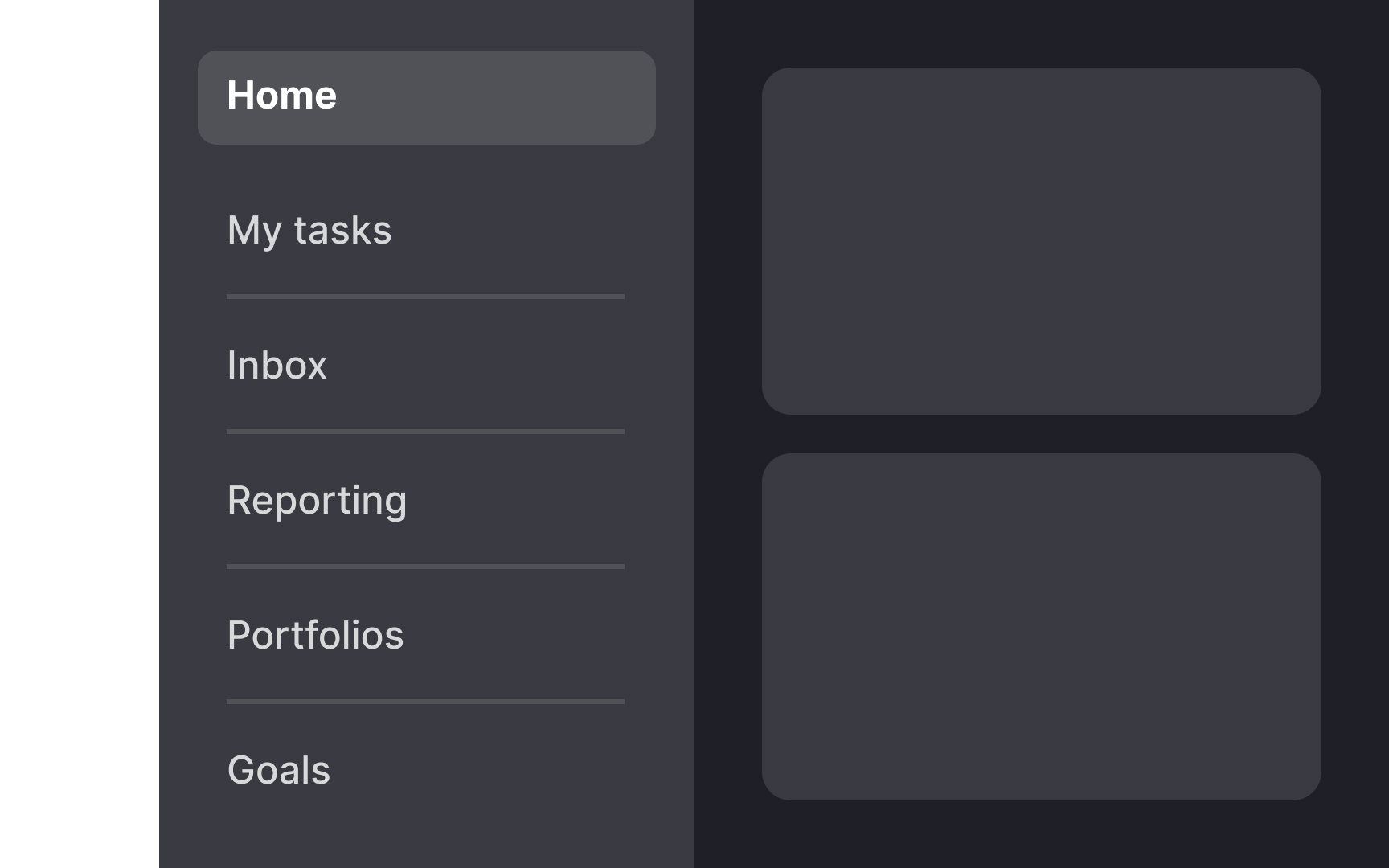Click the Portfolios text entry
Viewport: 1389px width, 868px height.
click(x=316, y=636)
